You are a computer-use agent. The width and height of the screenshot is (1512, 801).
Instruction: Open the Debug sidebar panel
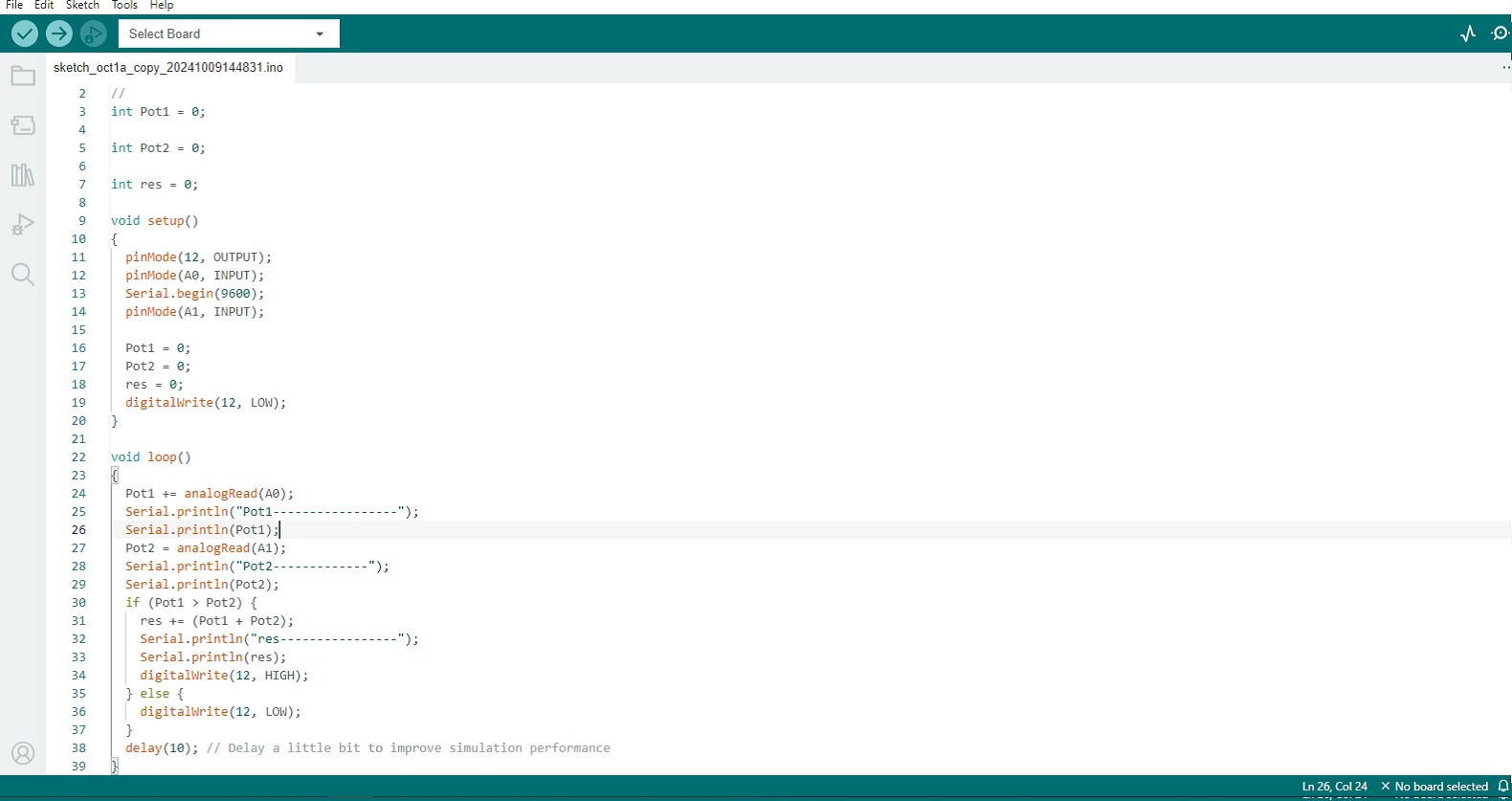[x=23, y=225]
